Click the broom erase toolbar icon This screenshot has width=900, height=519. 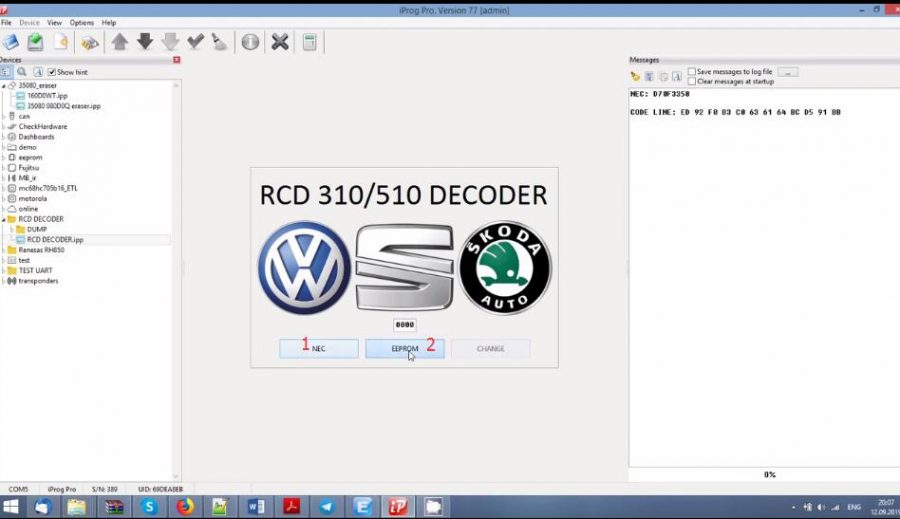tap(220, 42)
